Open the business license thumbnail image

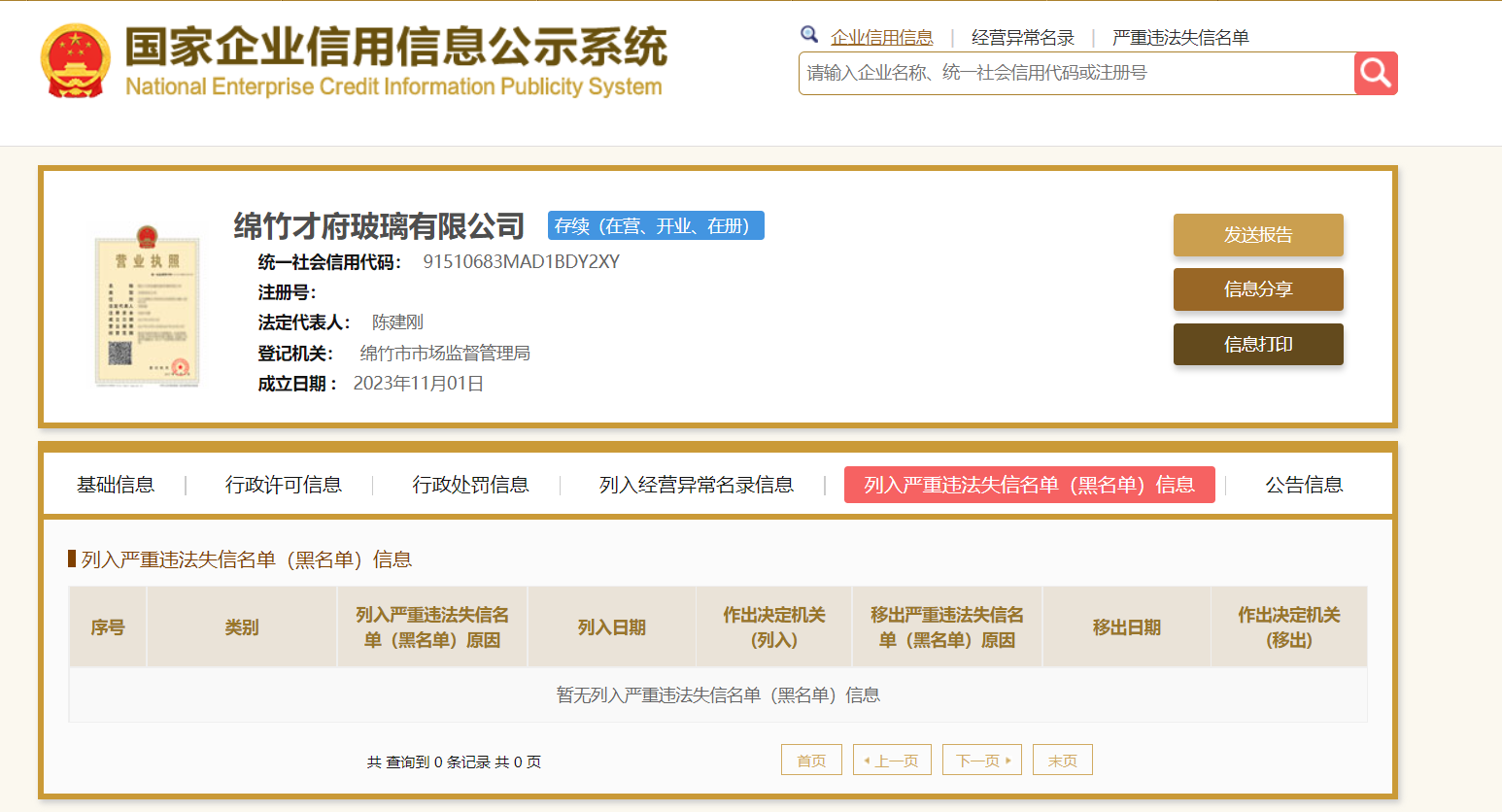tap(147, 306)
